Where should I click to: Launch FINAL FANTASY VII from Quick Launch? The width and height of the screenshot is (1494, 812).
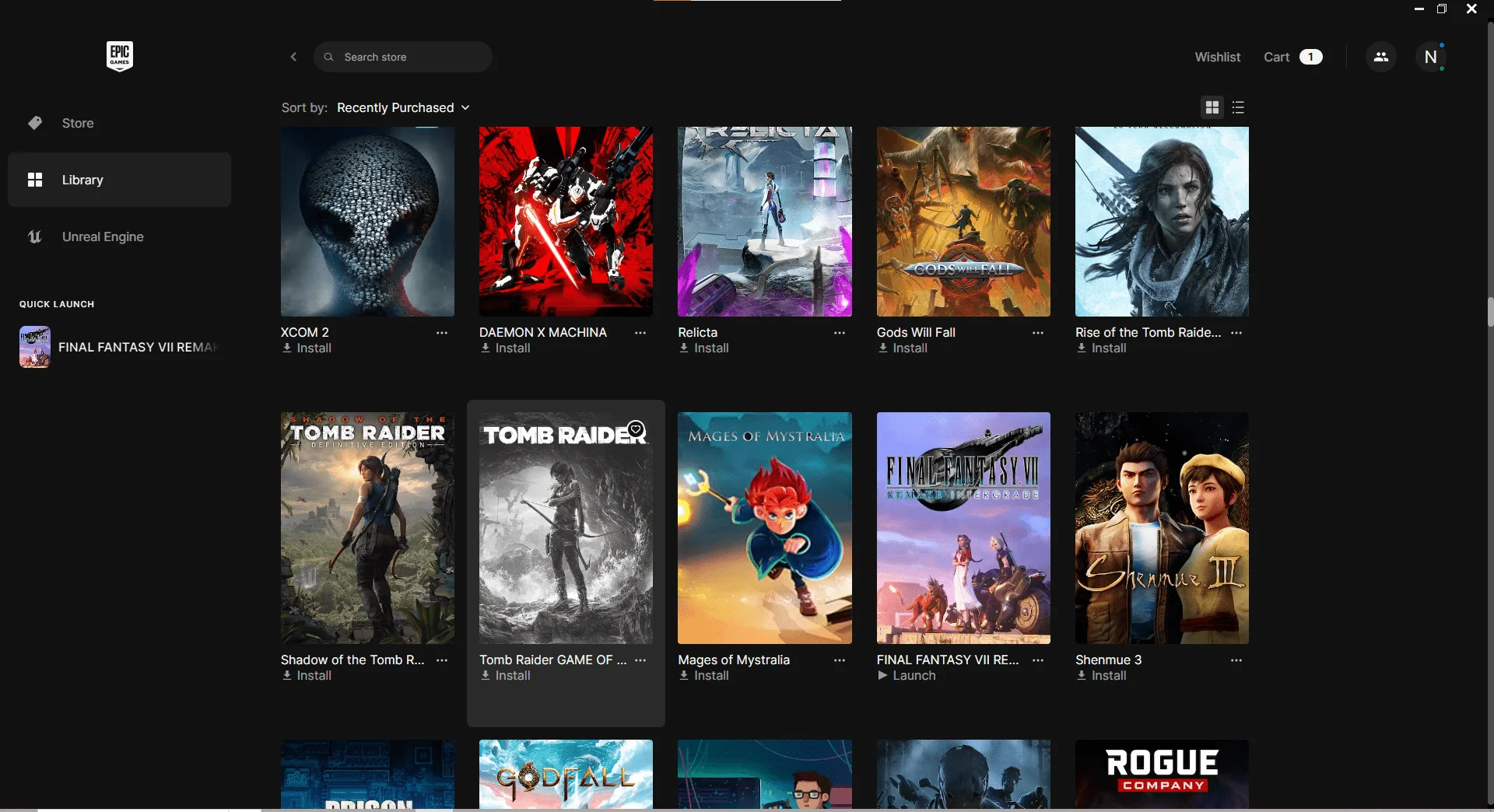coord(119,347)
